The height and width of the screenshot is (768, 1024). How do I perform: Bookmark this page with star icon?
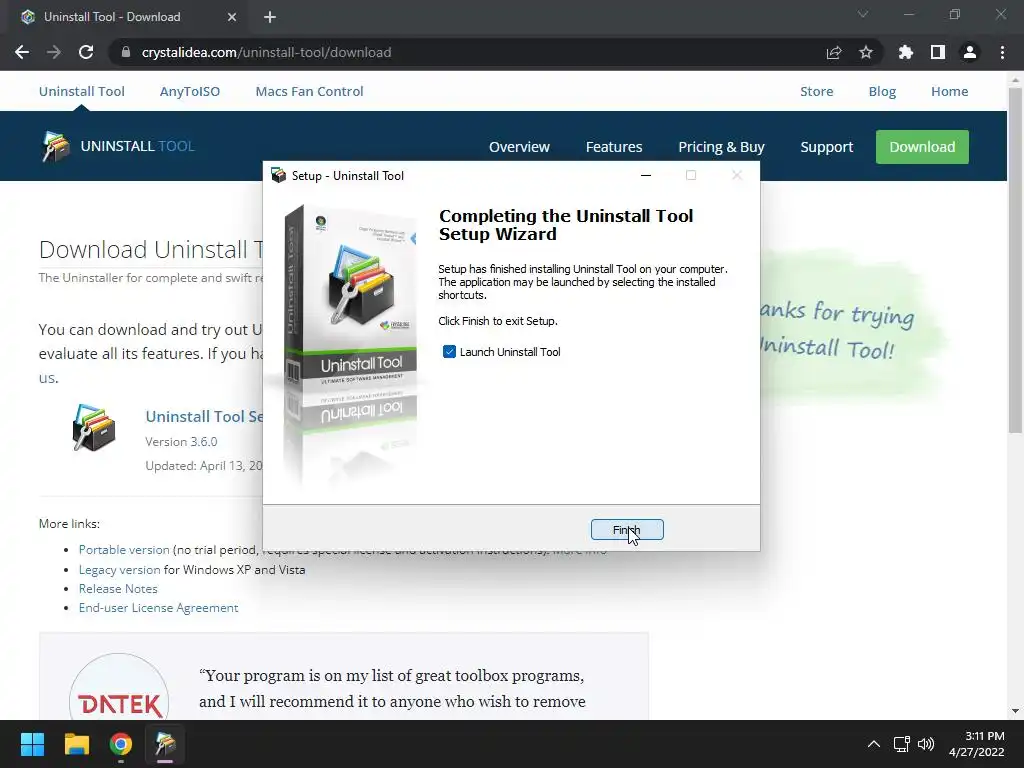click(x=866, y=52)
